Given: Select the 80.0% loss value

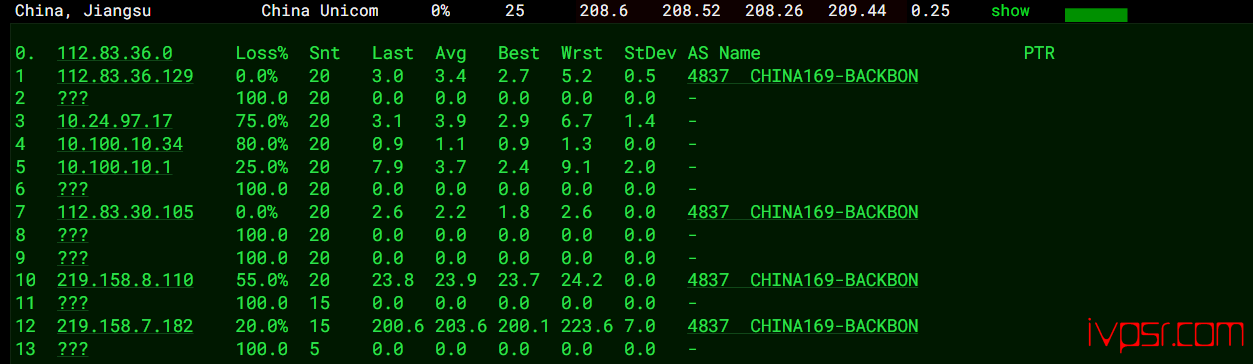Looking at the screenshot, I should [x=261, y=144].
